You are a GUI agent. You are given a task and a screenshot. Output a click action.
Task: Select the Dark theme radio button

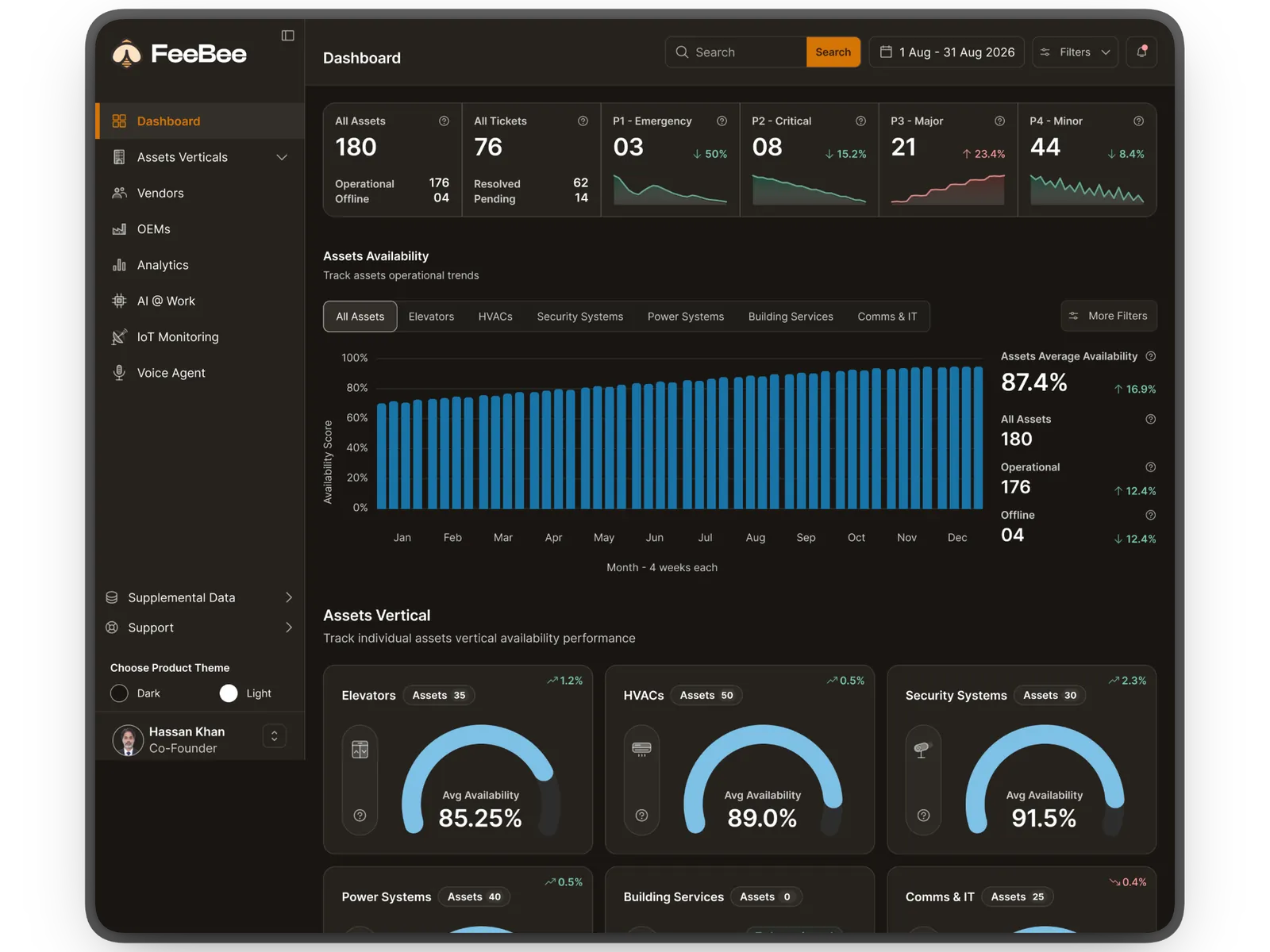[119, 693]
